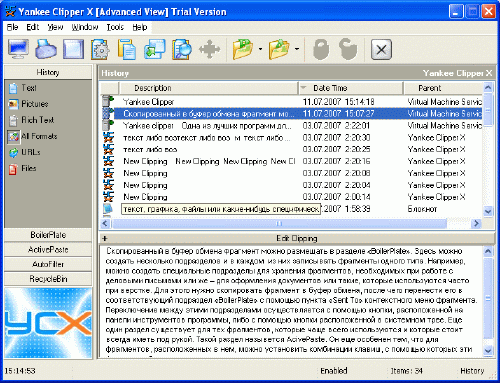Open the View menu

click(x=55, y=27)
